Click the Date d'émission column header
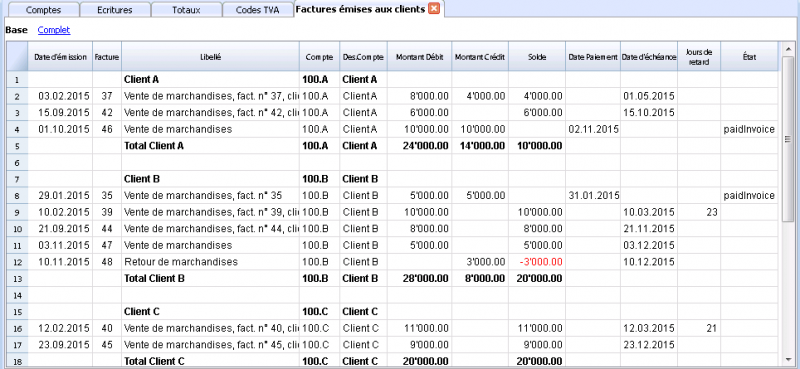The width and height of the screenshot is (800, 369). click(x=60, y=57)
